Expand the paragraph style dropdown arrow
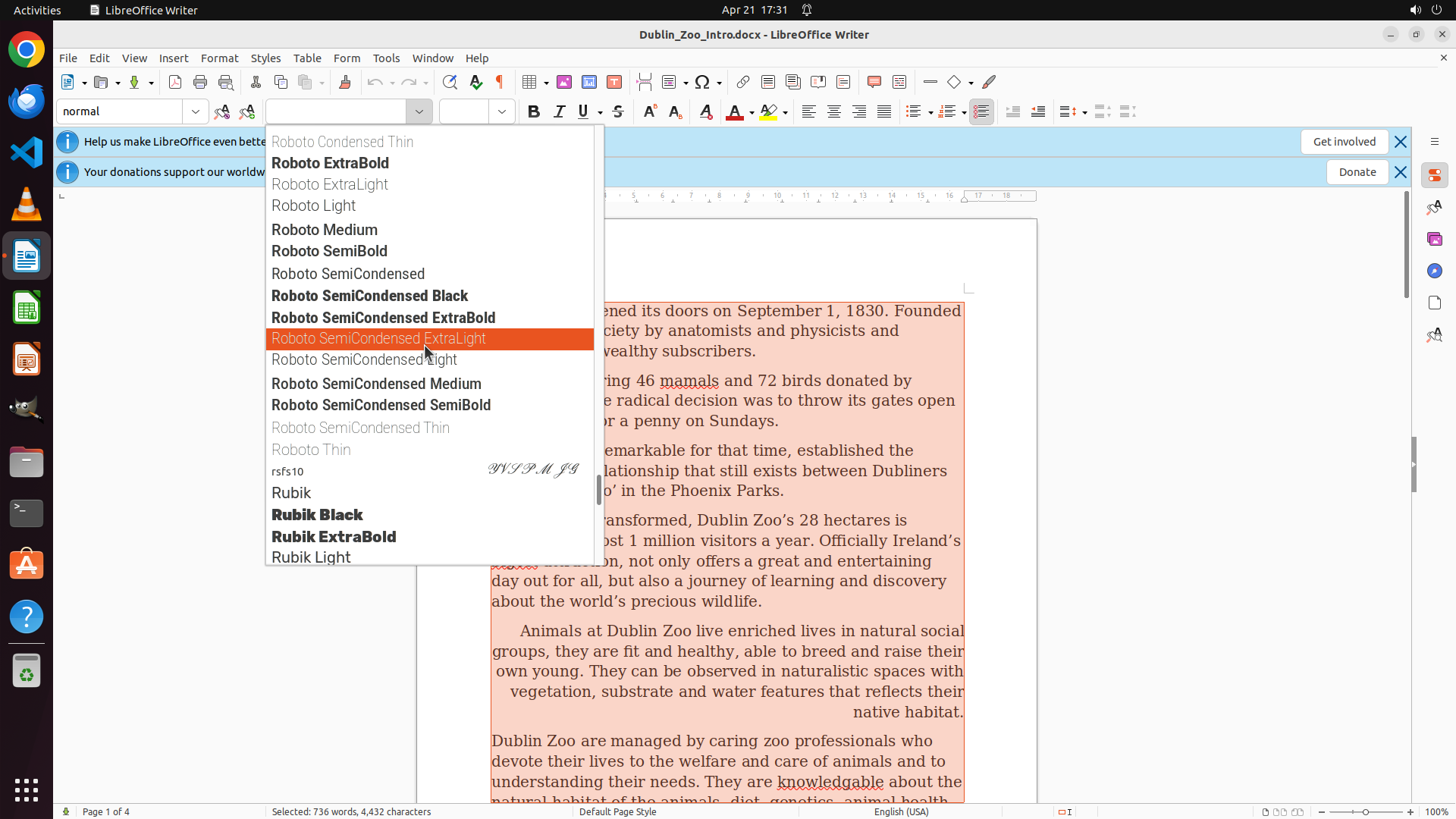1456x819 pixels. pyautogui.click(x=196, y=111)
